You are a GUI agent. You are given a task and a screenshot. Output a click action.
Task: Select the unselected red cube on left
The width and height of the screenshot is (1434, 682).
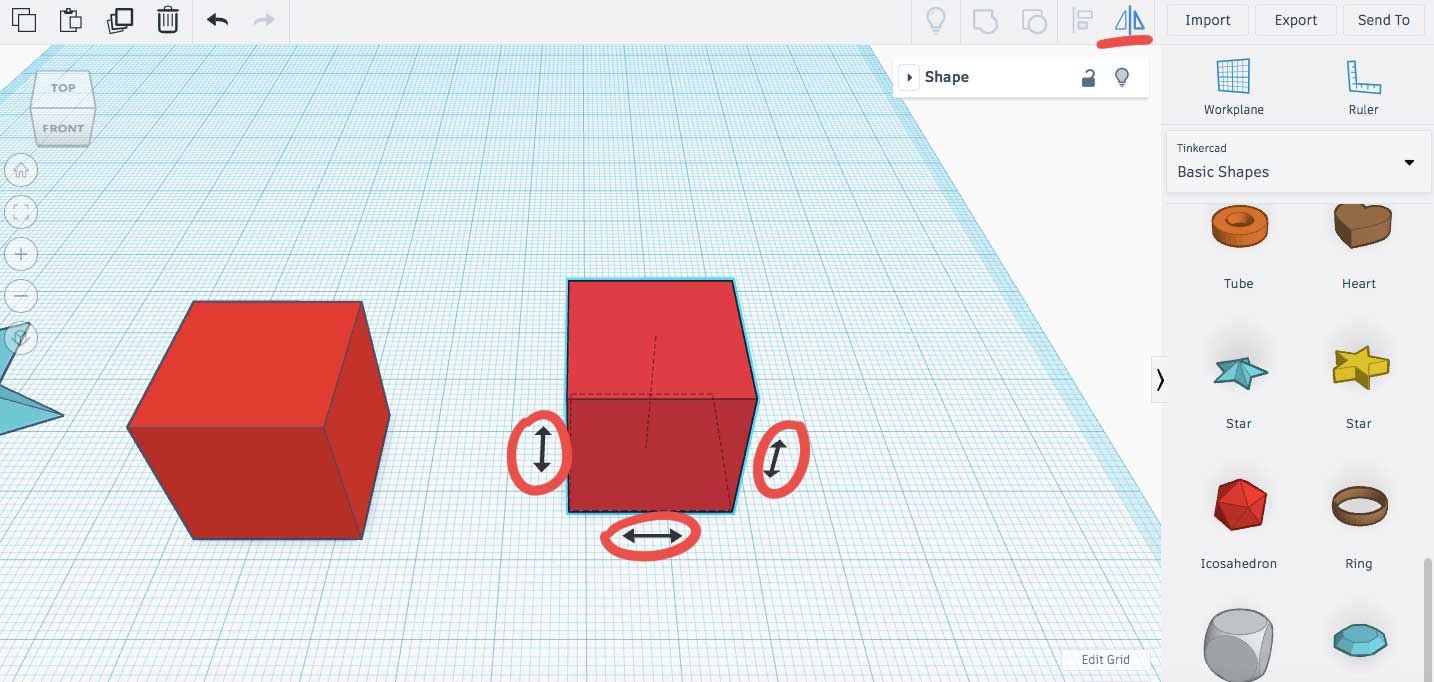coord(258,420)
